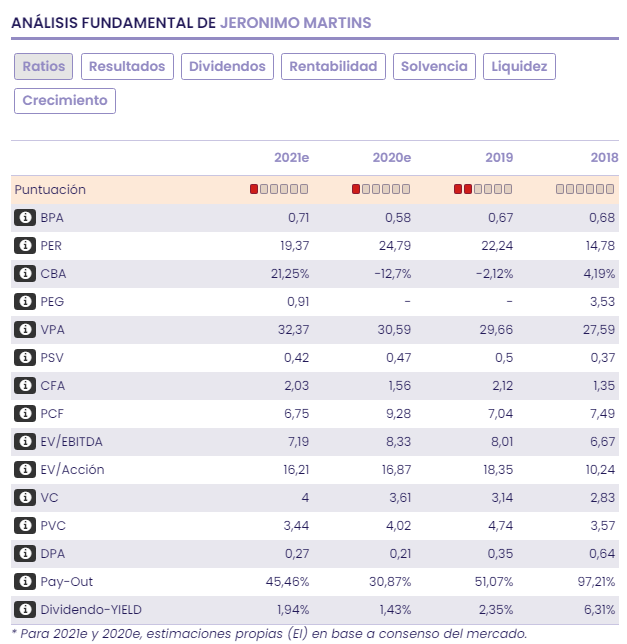Click the Liquidez button
The height and width of the screenshot is (644, 627).
pos(519,67)
